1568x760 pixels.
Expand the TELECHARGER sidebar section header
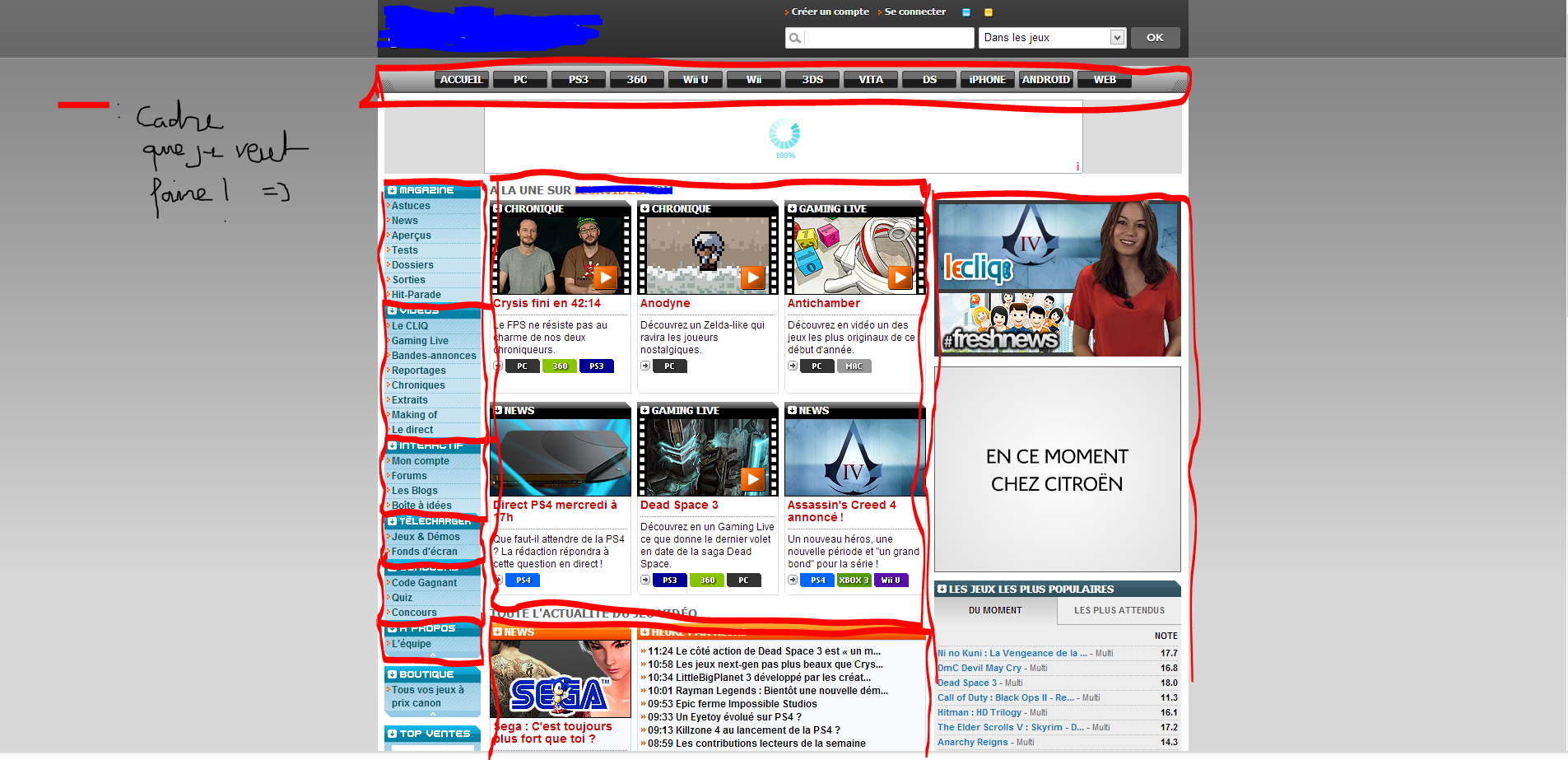click(432, 521)
